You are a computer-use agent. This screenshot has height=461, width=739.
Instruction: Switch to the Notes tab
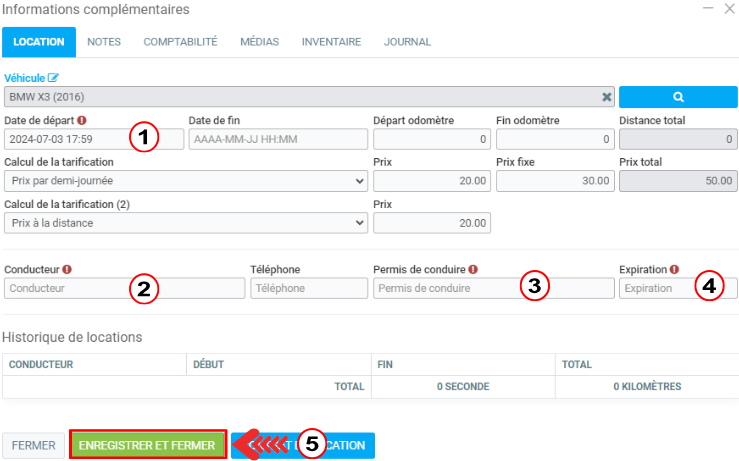[104, 42]
